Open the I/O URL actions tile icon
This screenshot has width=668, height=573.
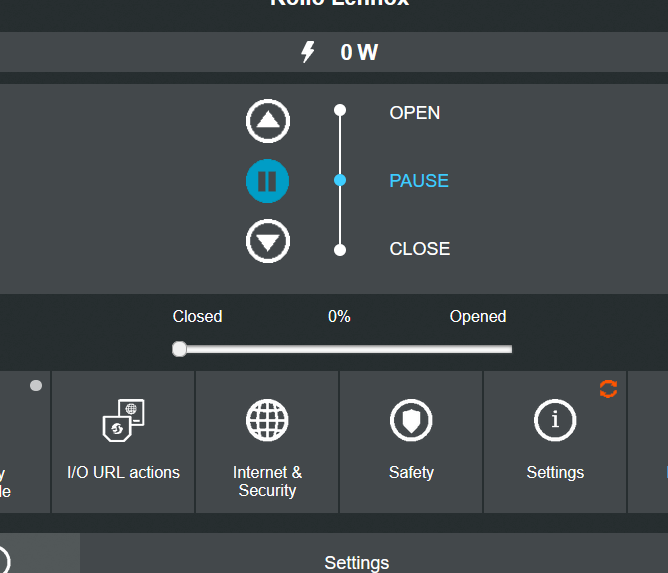click(124, 420)
